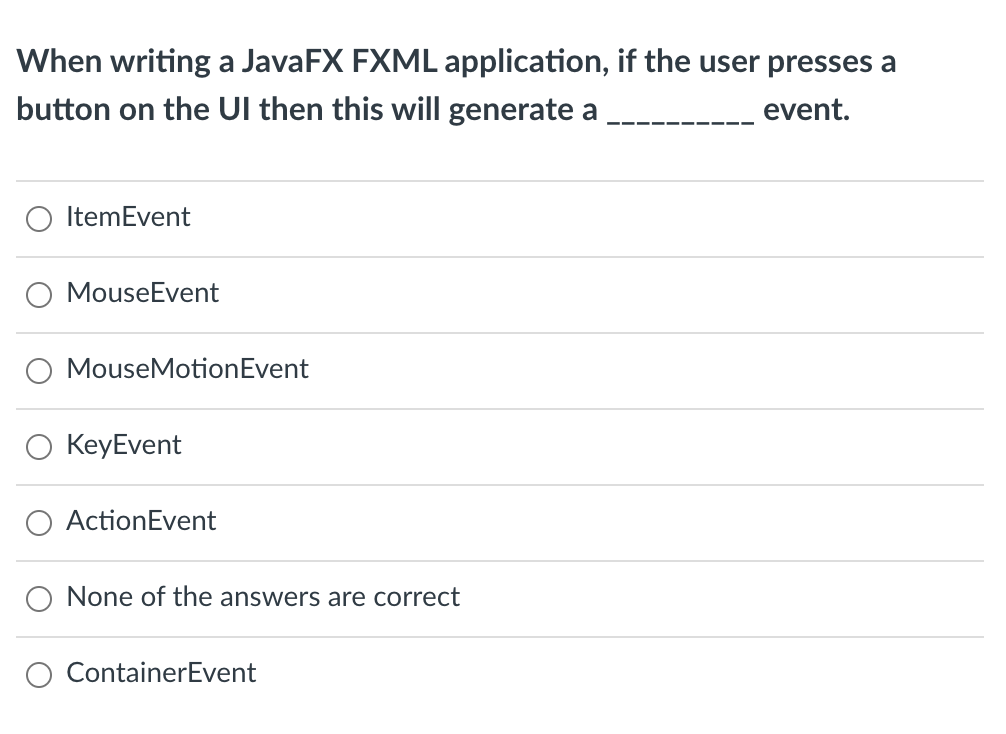Click the ContainerEvent answer label text

(x=161, y=673)
